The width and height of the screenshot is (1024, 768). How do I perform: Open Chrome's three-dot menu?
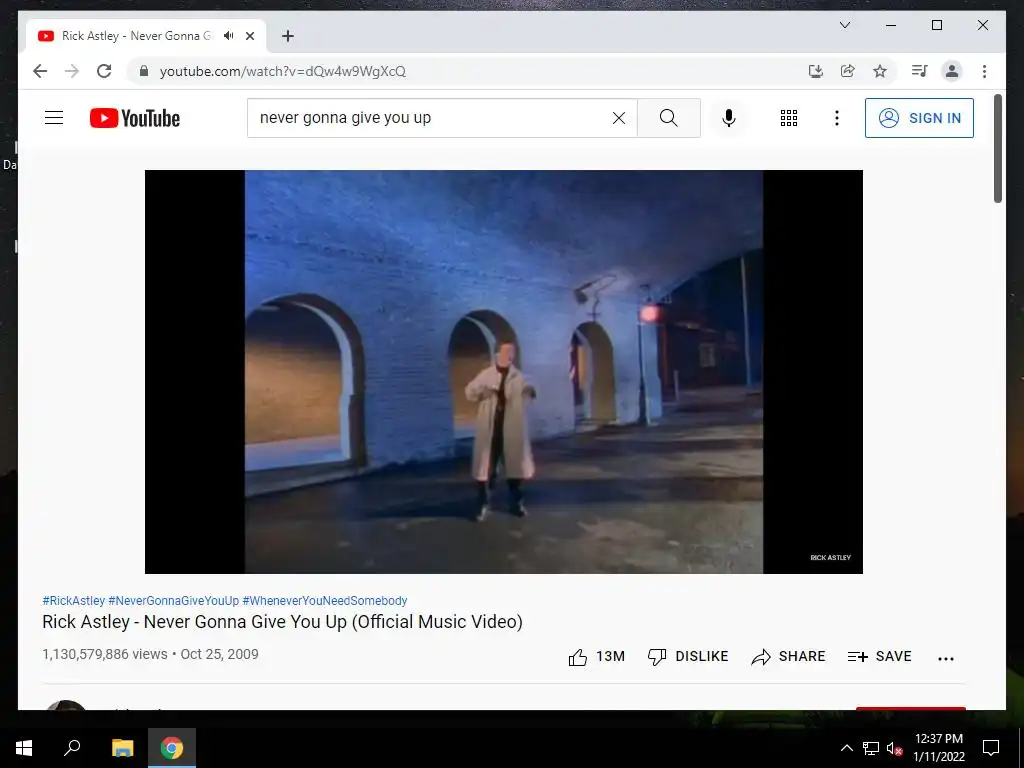984,71
